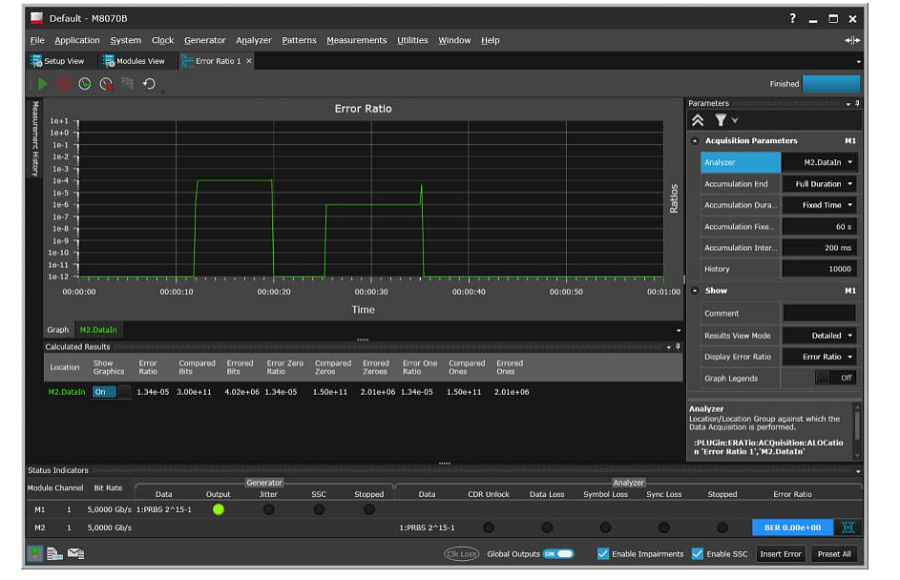Close the Error Ratio 1 tab
The height and width of the screenshot is (580, 900).
point(249,61)
